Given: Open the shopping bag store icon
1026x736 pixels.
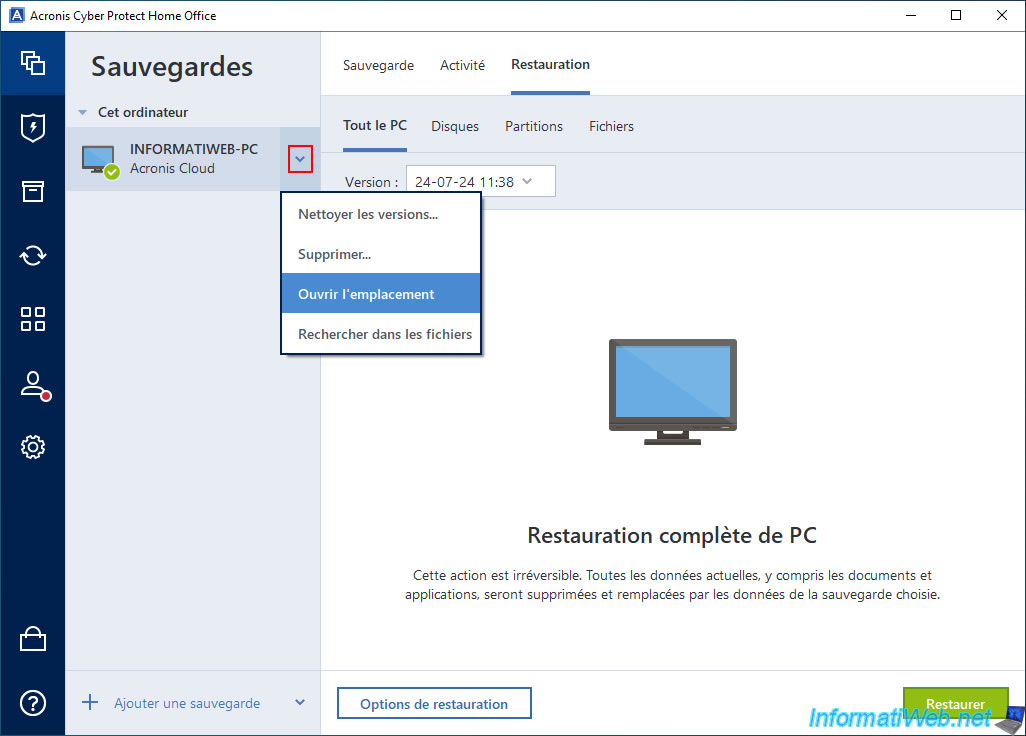Looking at the screenshot, I should 33,639.
